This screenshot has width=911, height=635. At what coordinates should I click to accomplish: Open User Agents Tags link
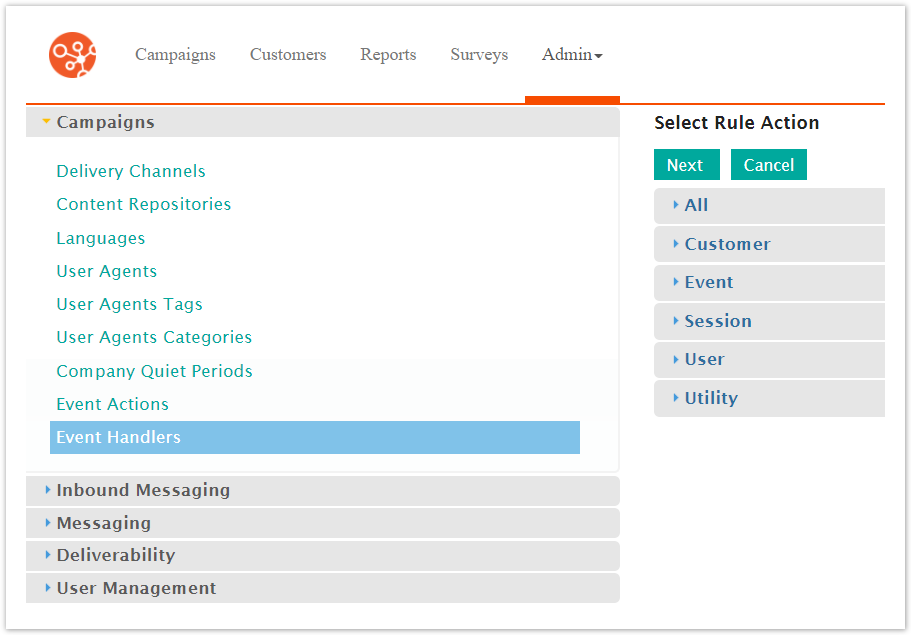[129, 304]
